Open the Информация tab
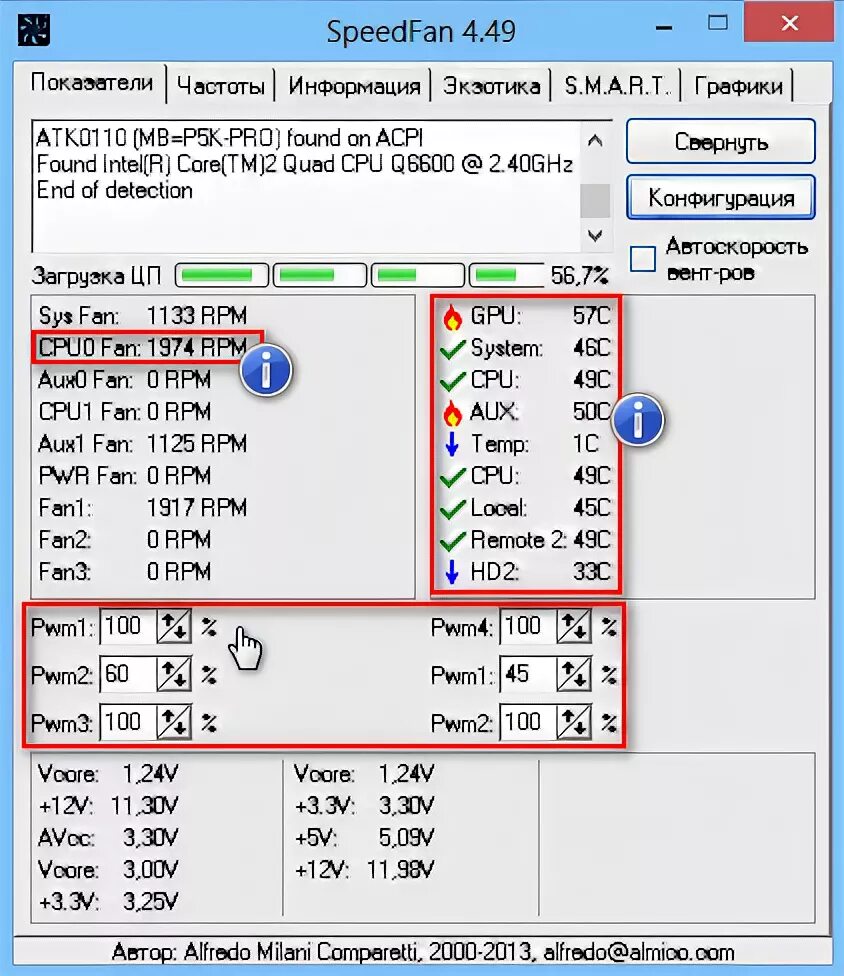The height and width of the screenshot is (976, 844). coord(354,85)
